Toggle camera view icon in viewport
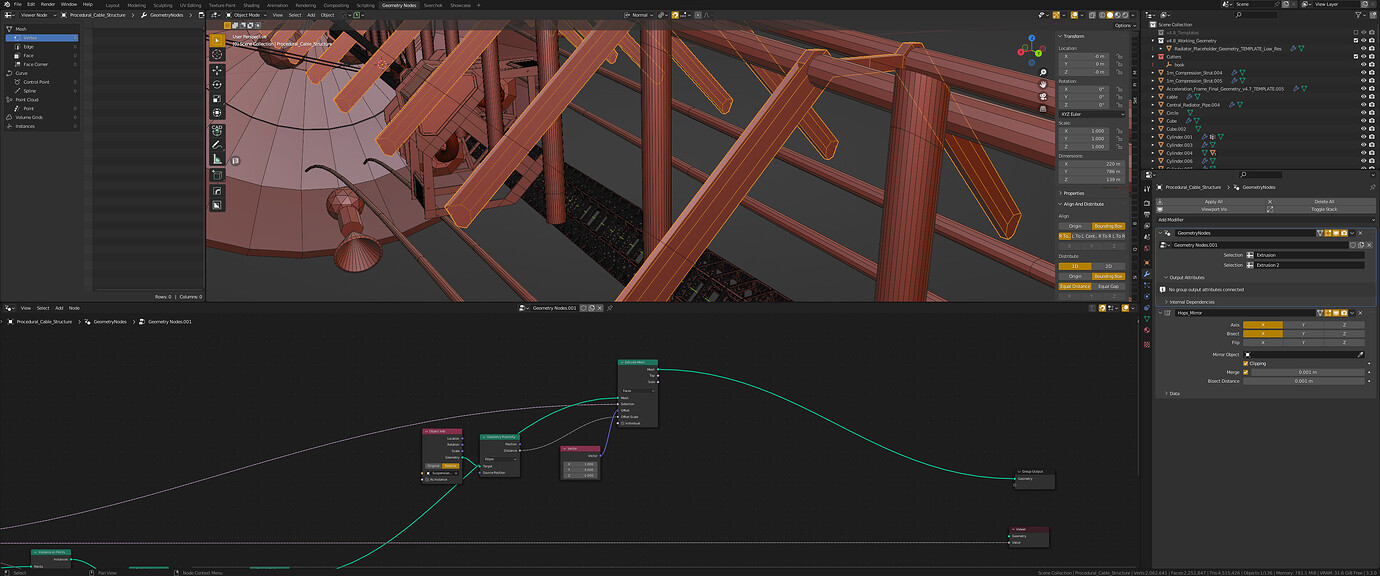1380x576 pixels. 1043,96
